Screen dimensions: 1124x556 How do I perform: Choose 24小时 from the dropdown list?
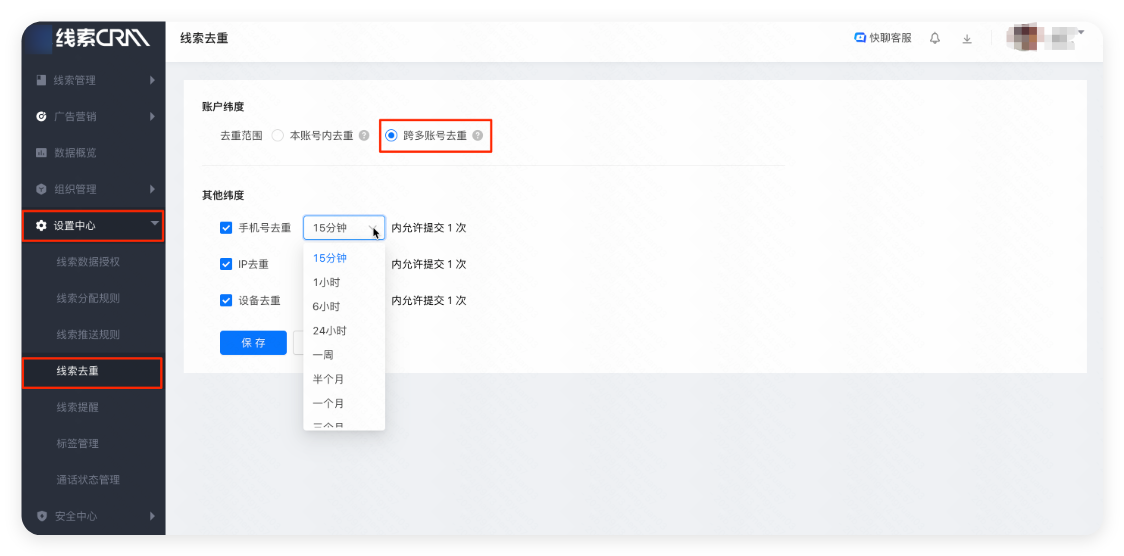(x=344, y=331)
